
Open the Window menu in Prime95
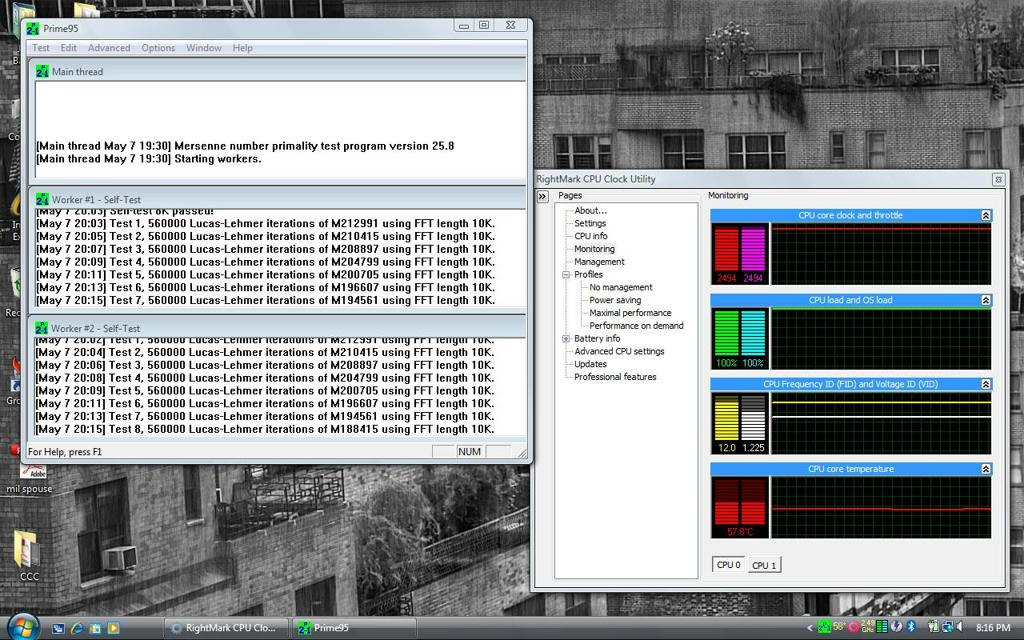pyautogui.click(x=204, y=48)
